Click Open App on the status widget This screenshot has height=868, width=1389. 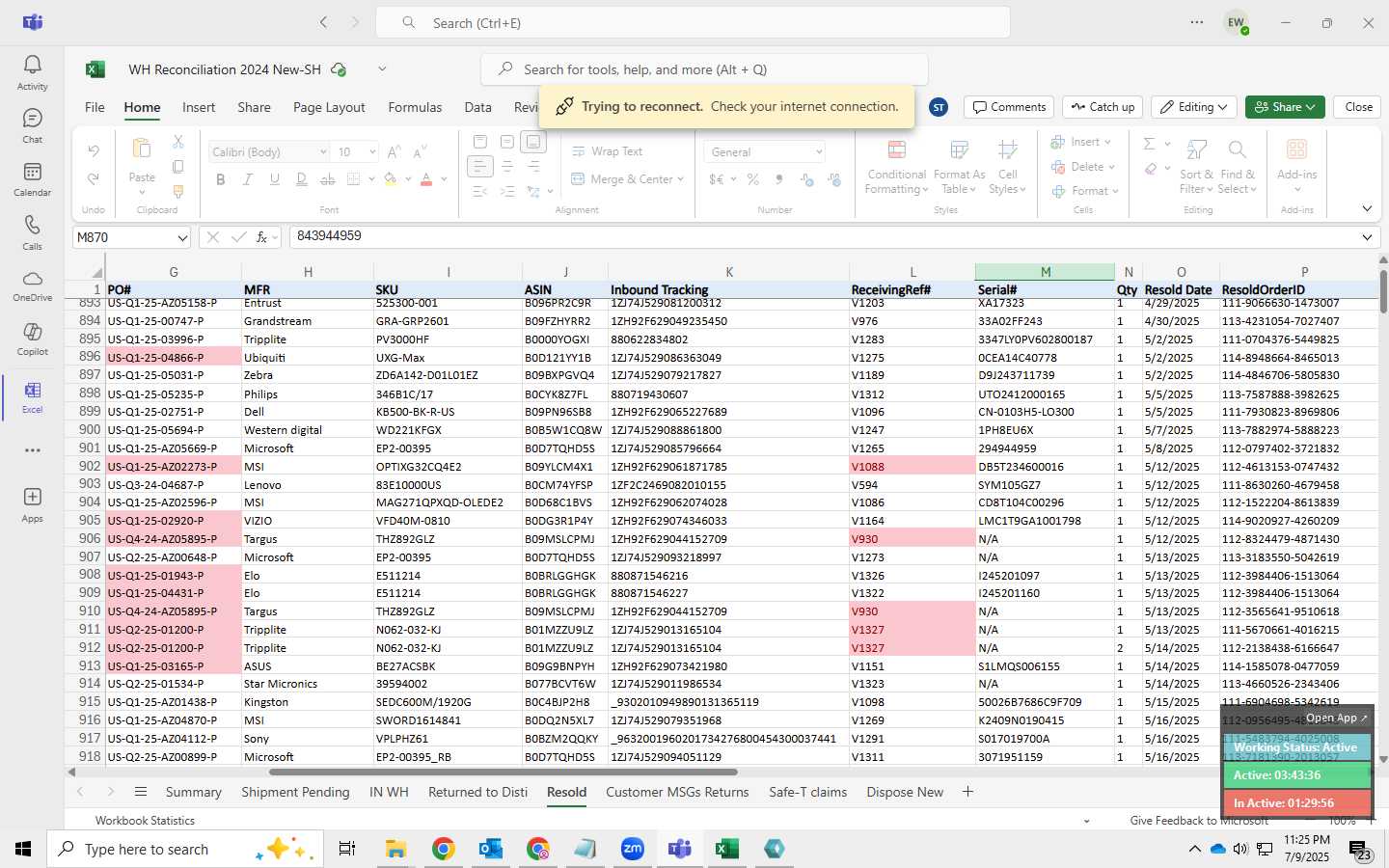click(1336, 718)
